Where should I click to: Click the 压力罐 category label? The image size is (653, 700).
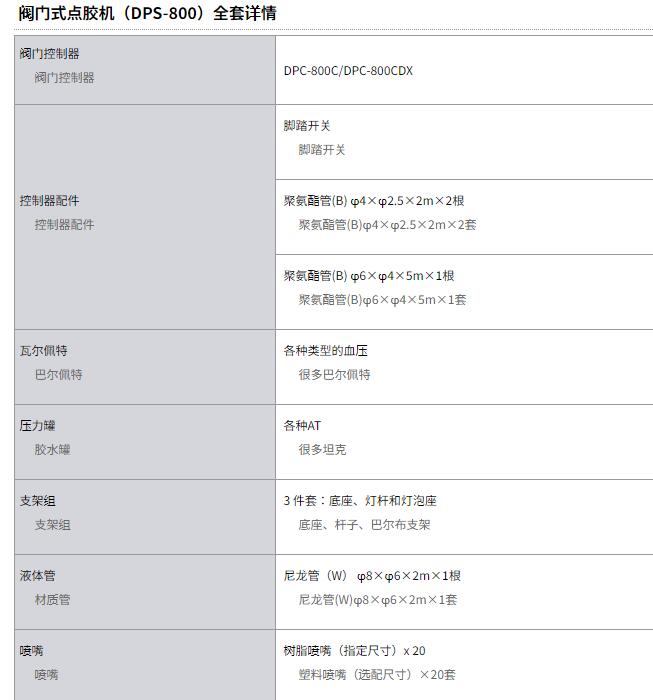pos(37,426)
